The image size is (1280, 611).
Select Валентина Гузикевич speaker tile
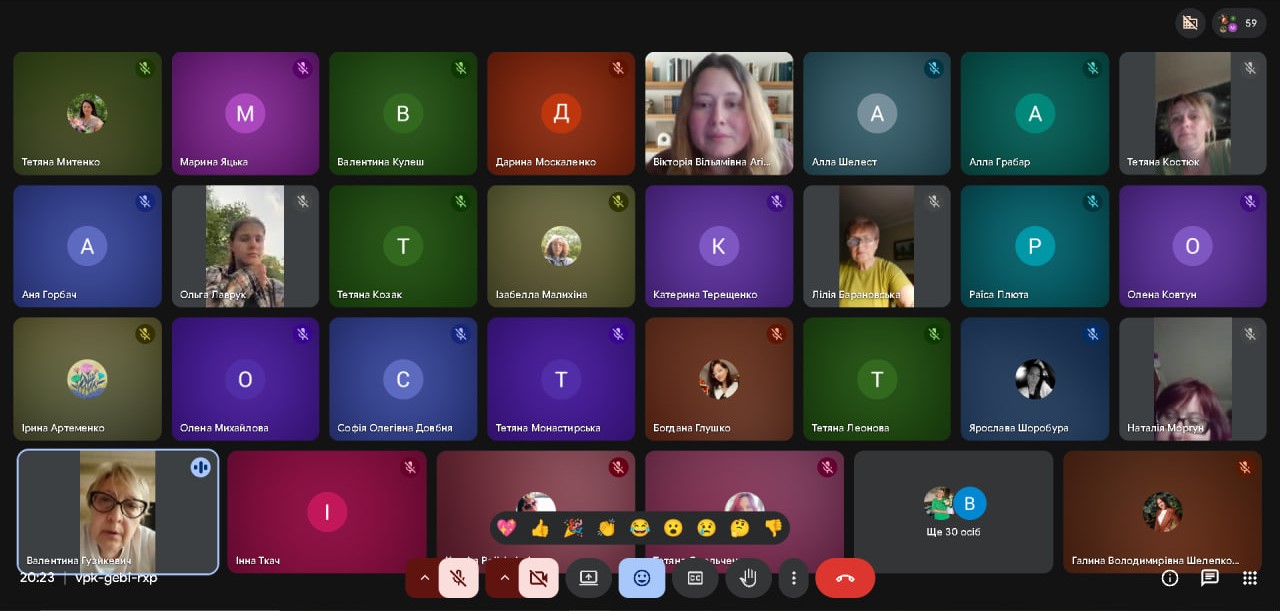[x=118, y=512]
